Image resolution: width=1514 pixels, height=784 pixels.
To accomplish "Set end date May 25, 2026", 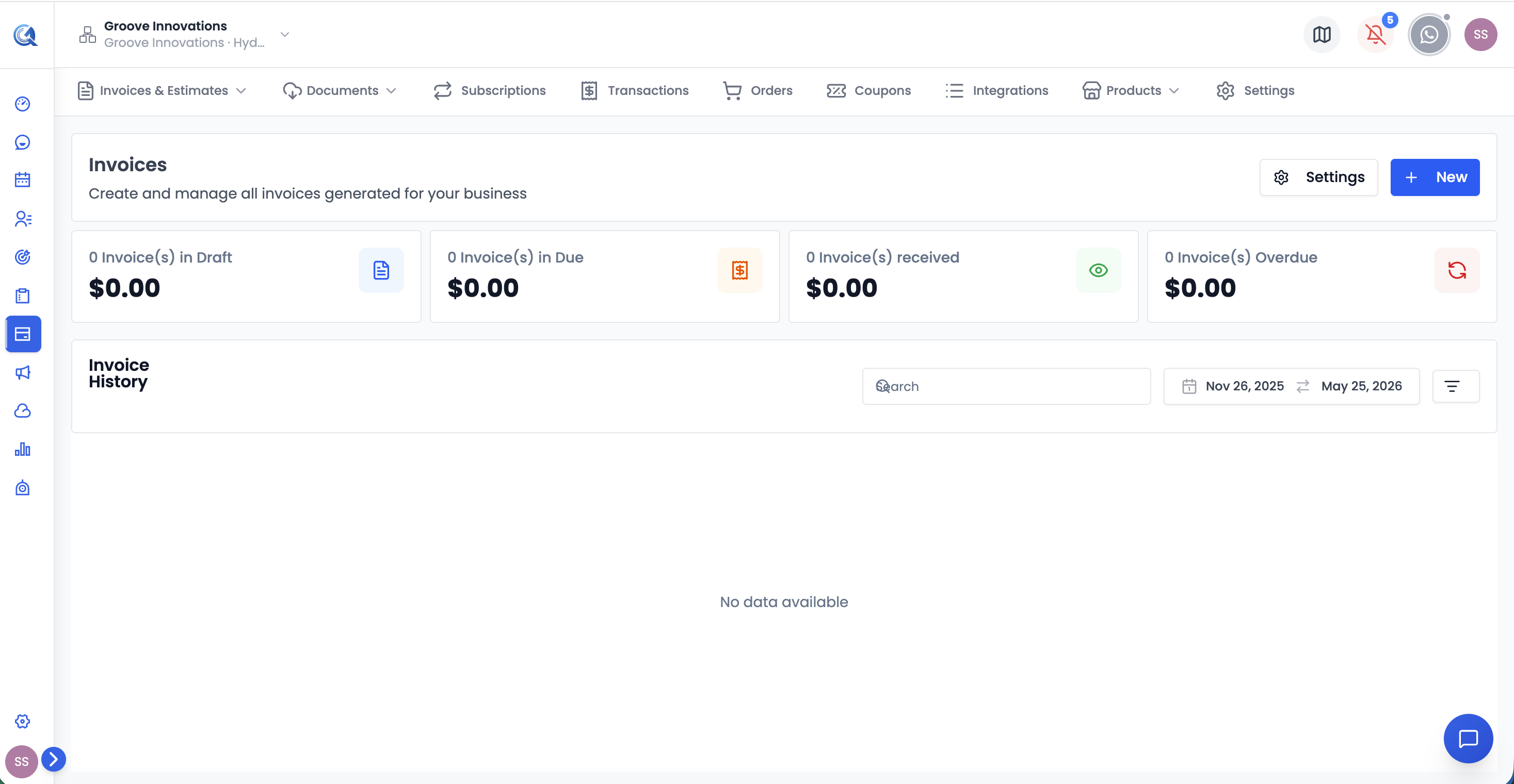I will (1362, 386).
